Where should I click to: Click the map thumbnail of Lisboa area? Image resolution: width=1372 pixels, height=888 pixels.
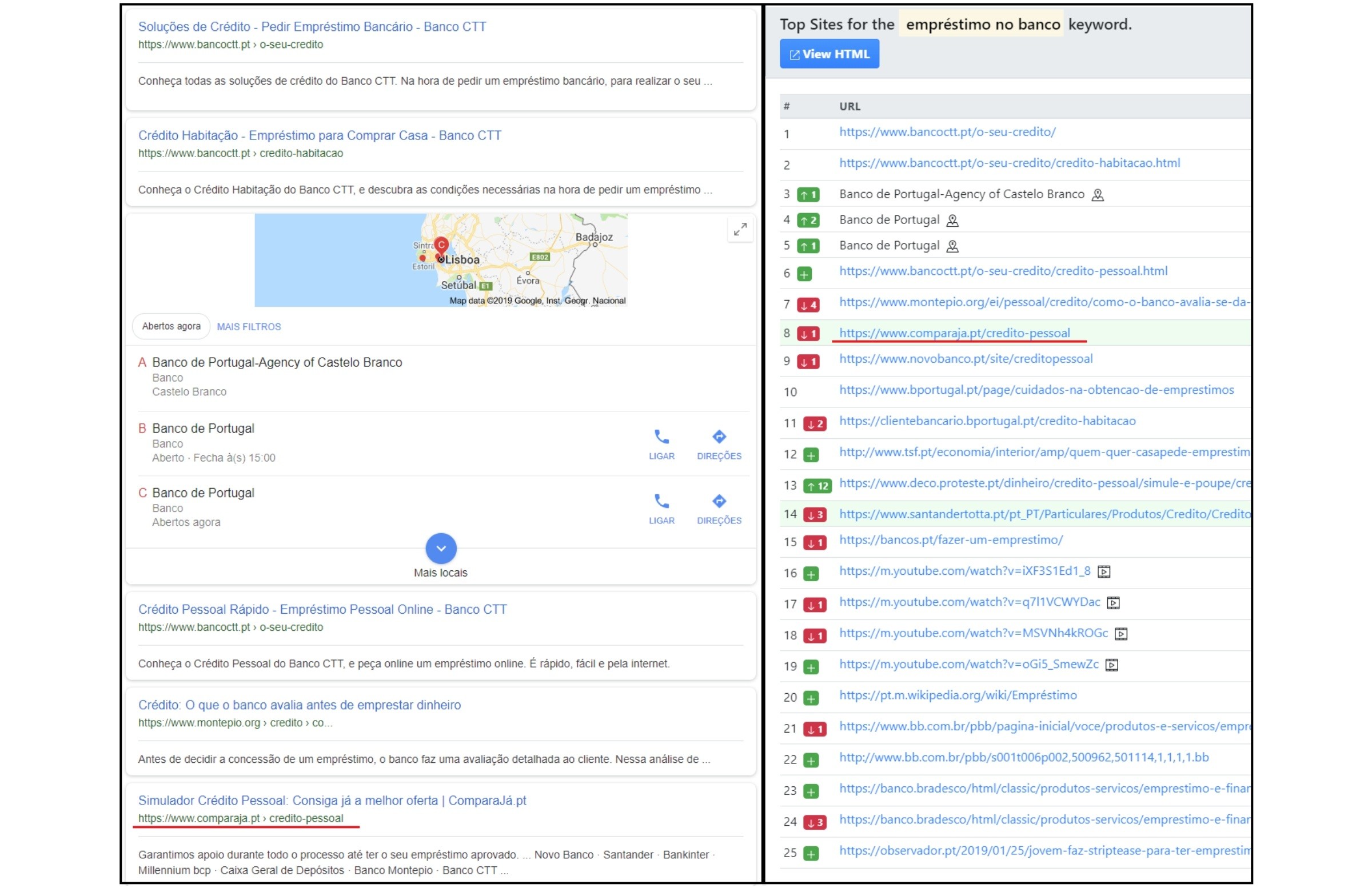click(441, 260)
